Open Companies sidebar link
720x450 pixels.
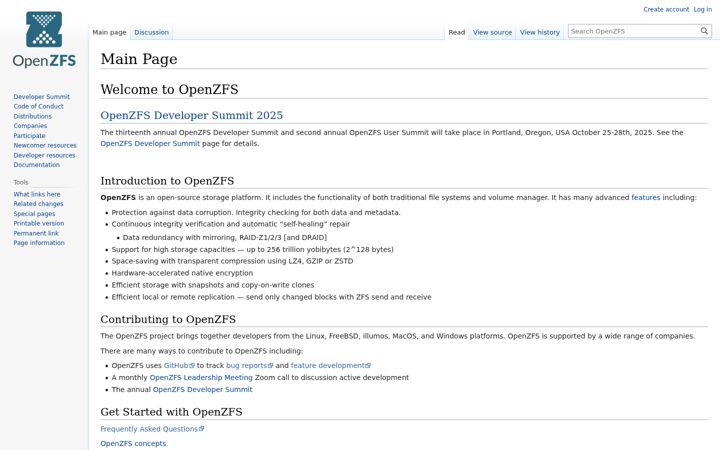(x=30, y=125)
